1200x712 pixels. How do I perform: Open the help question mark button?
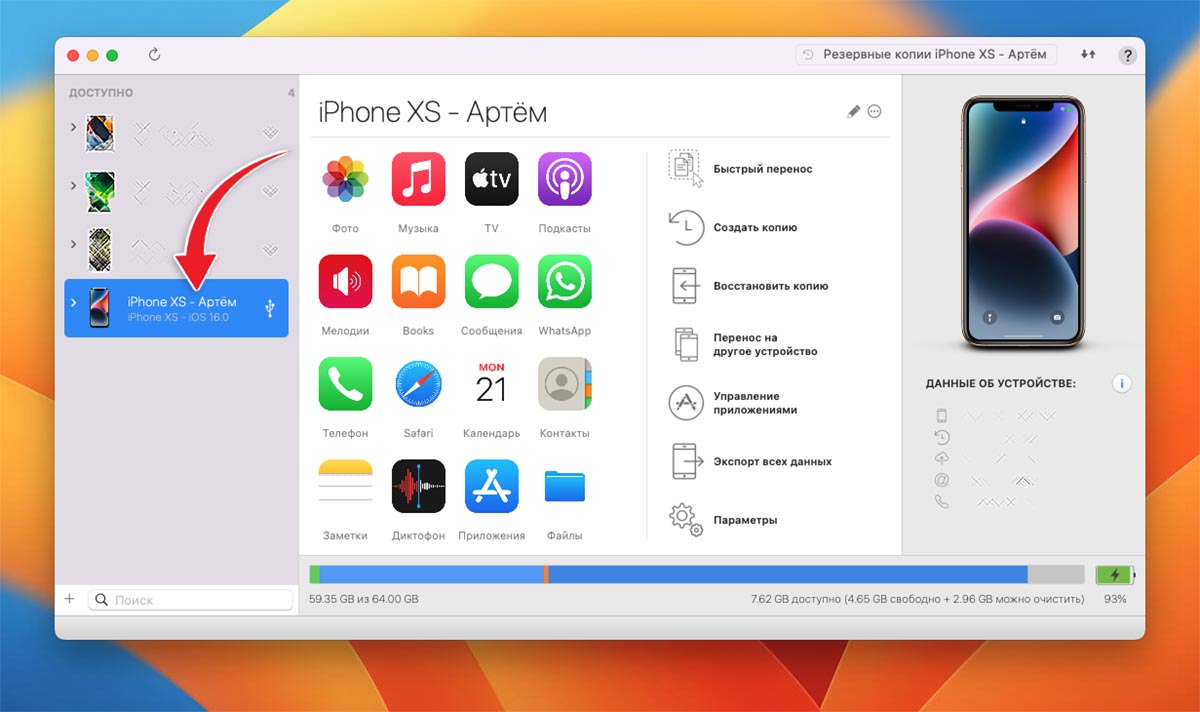click(1127, 55)
